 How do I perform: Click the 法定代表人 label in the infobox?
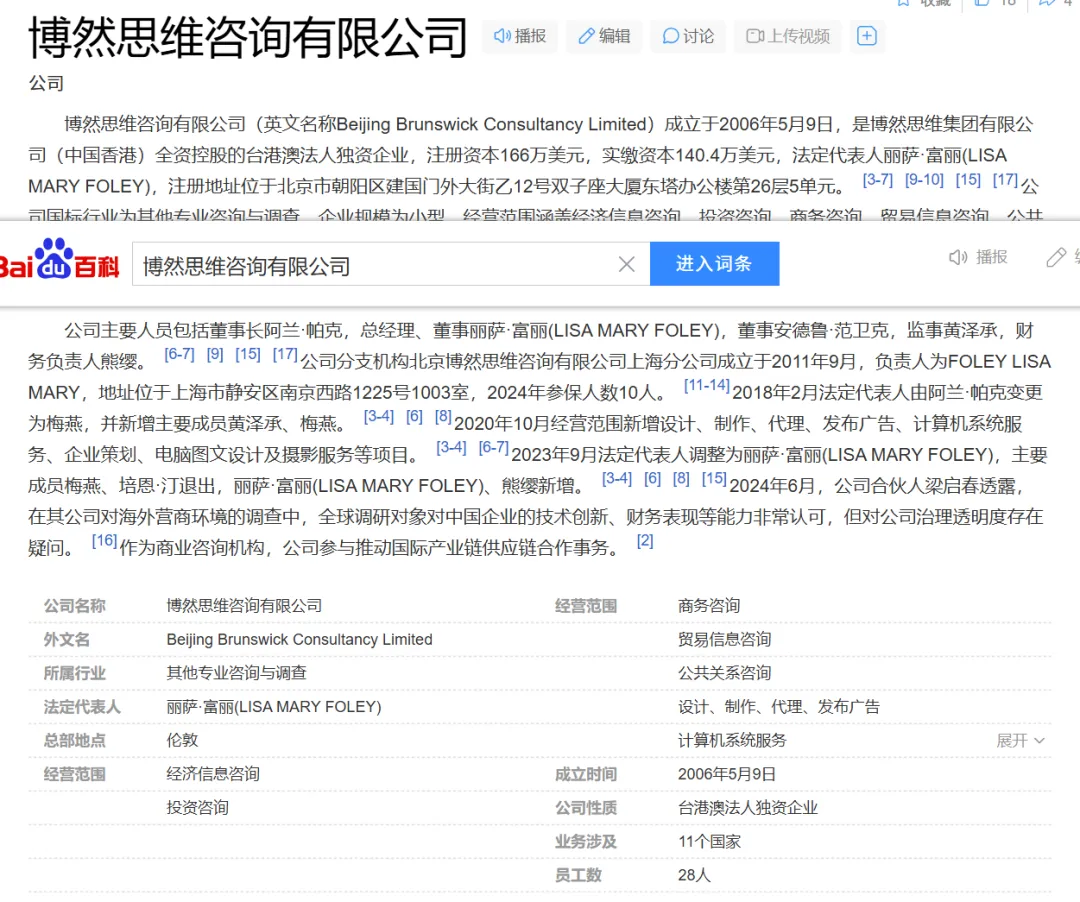click(82, 707)
